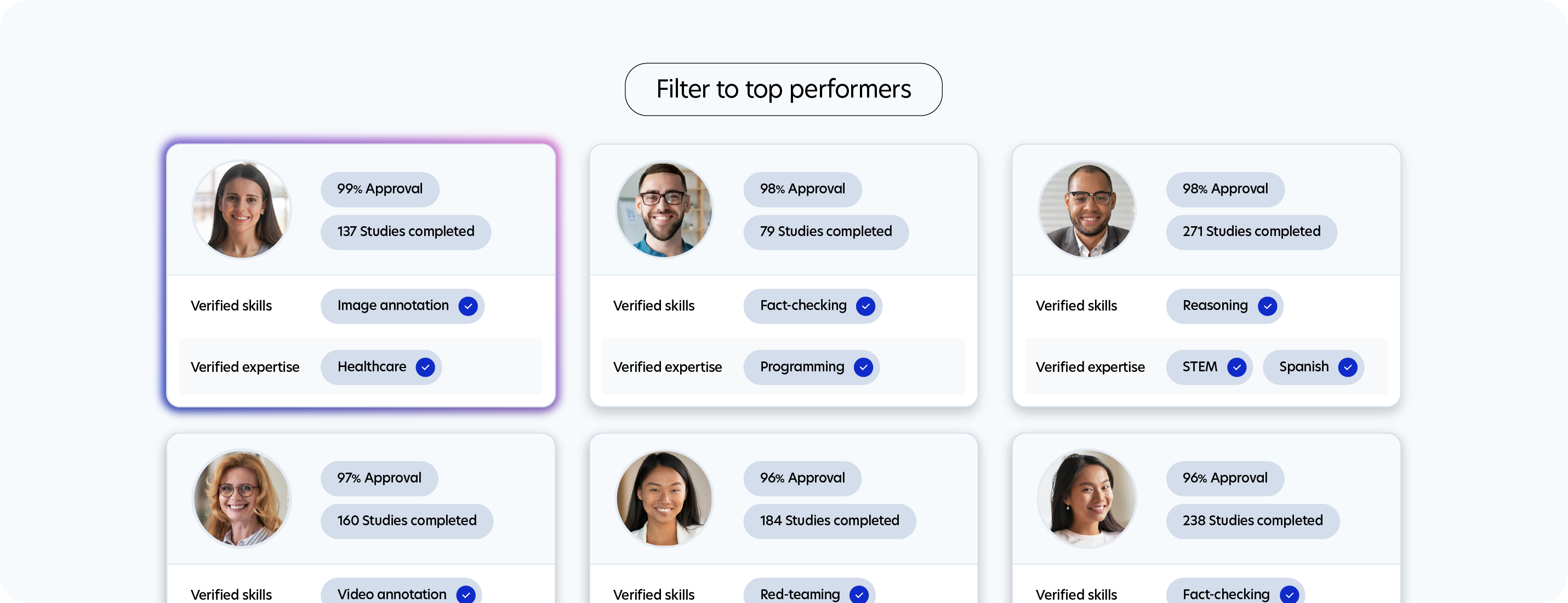The height and width of the screenshot is (603, 1568).
Task: Click the 137 Studies completed badge
Action: (406, 232)
